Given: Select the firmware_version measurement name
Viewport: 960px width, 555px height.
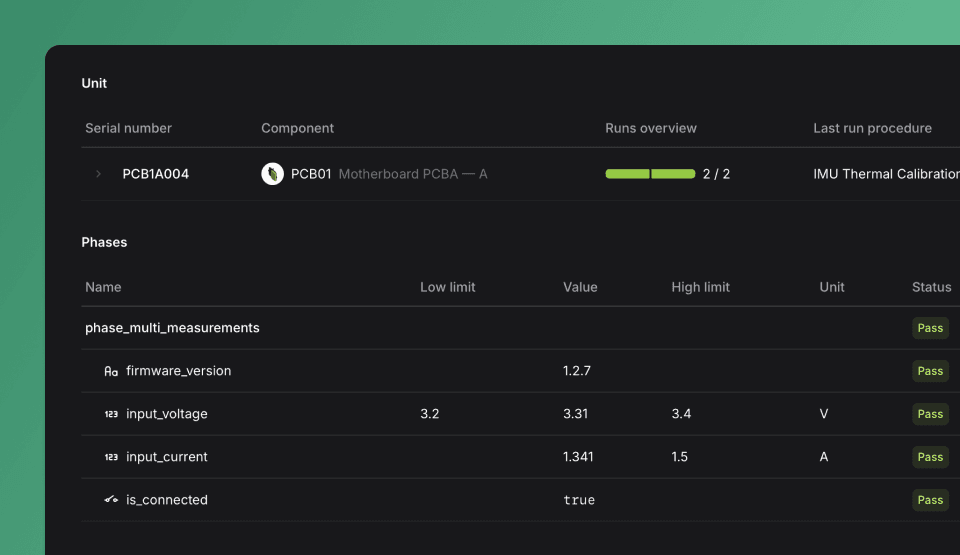Looking at the screenshot, I should [179, 371].
